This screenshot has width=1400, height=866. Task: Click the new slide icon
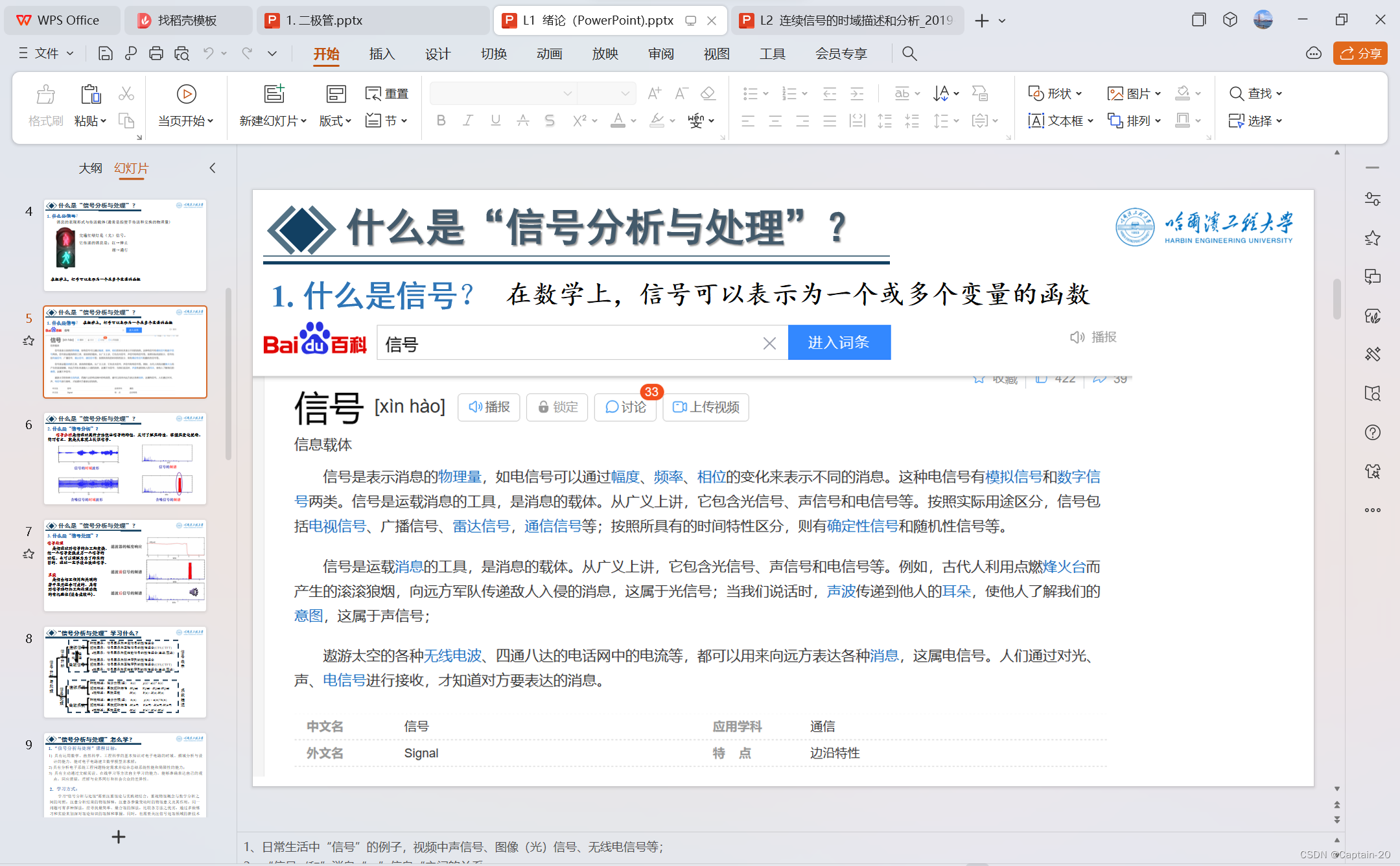[x=274, y=95]
